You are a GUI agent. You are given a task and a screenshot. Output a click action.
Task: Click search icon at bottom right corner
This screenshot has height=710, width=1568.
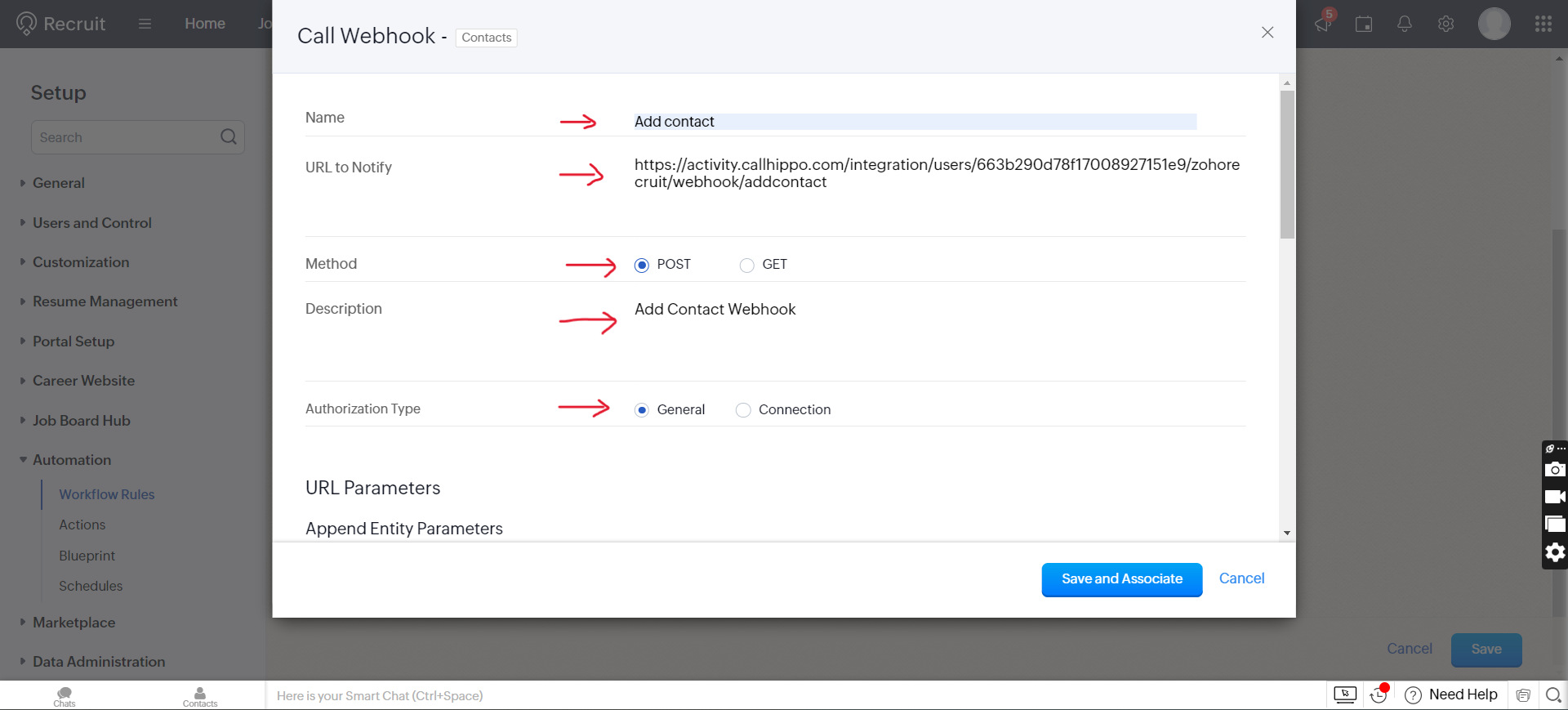point(1553,695)
